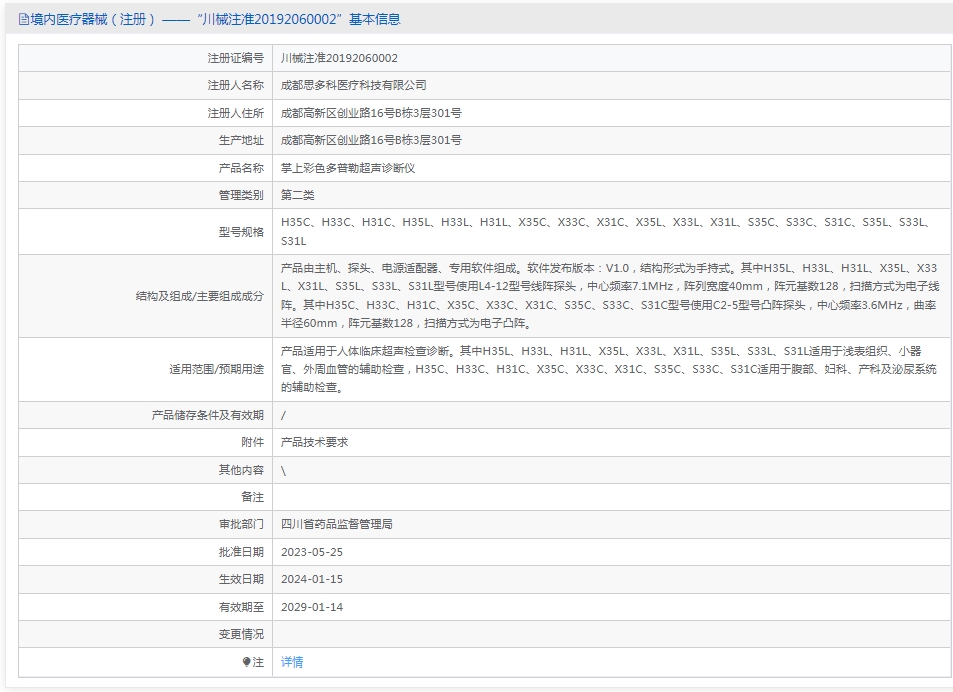The width and height of the screenshot is (953, 692).
Task: Click the effective date 2024-01-15
Action: pyautogui.click(x=312, y=579)
